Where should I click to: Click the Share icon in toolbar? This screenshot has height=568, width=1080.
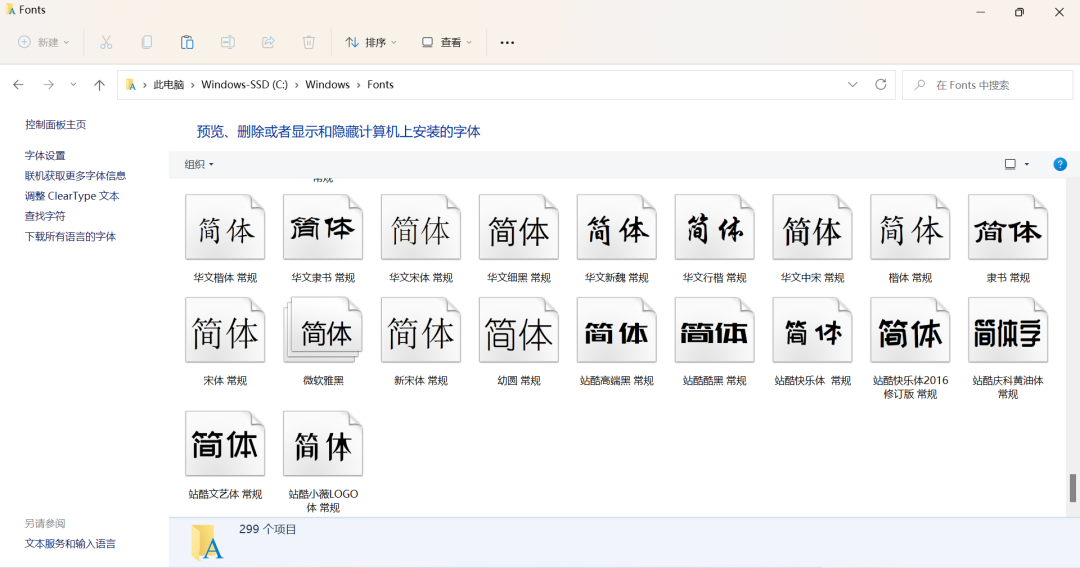coord(268,43)
